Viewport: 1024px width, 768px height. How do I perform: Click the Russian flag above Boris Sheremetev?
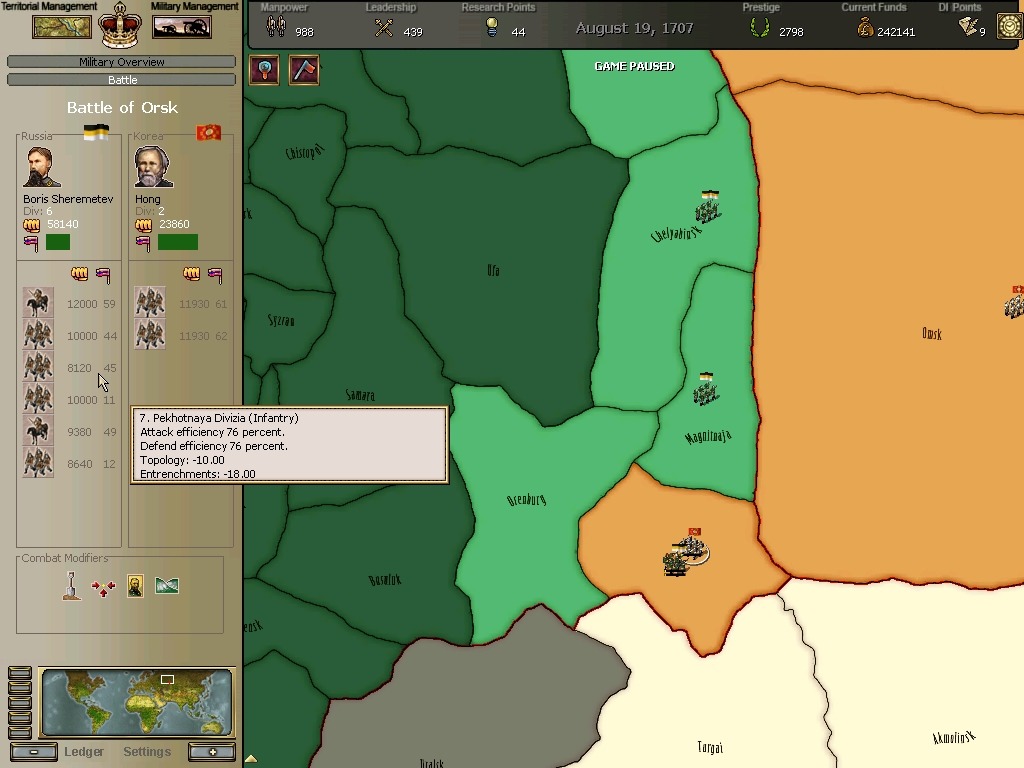click(96, 132)
